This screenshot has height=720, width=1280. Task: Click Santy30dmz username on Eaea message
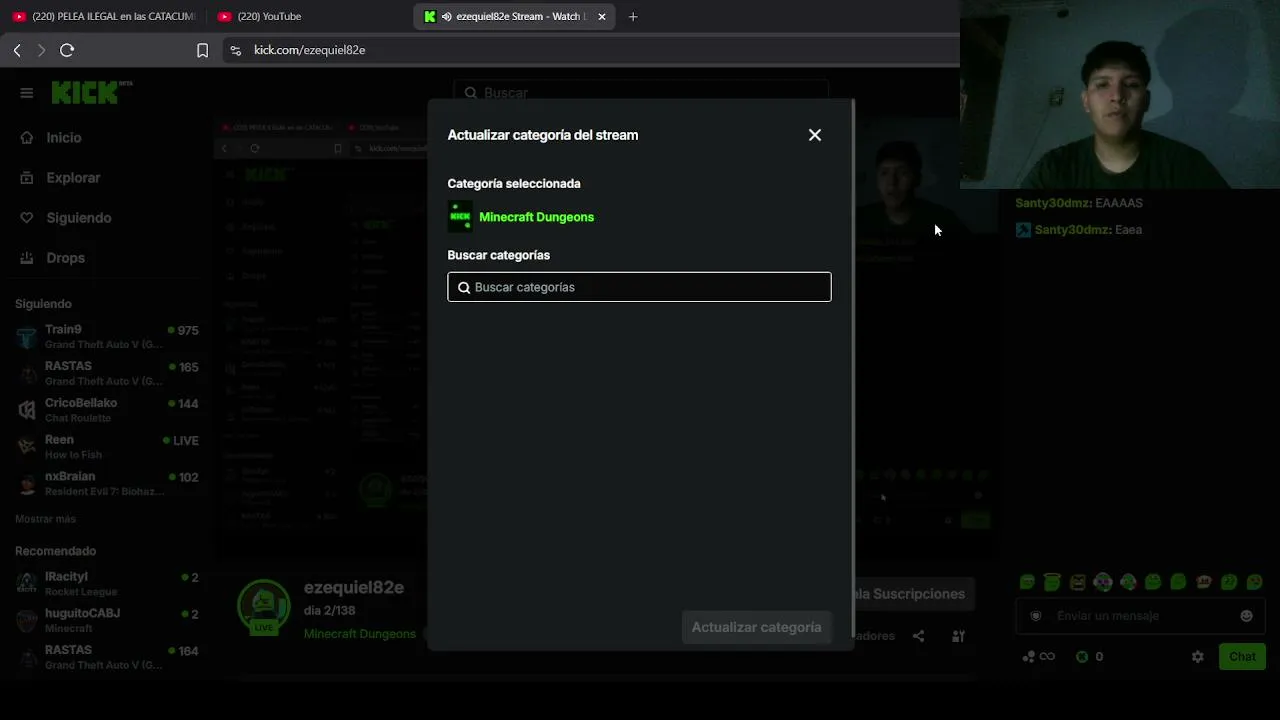point(1072,230)
